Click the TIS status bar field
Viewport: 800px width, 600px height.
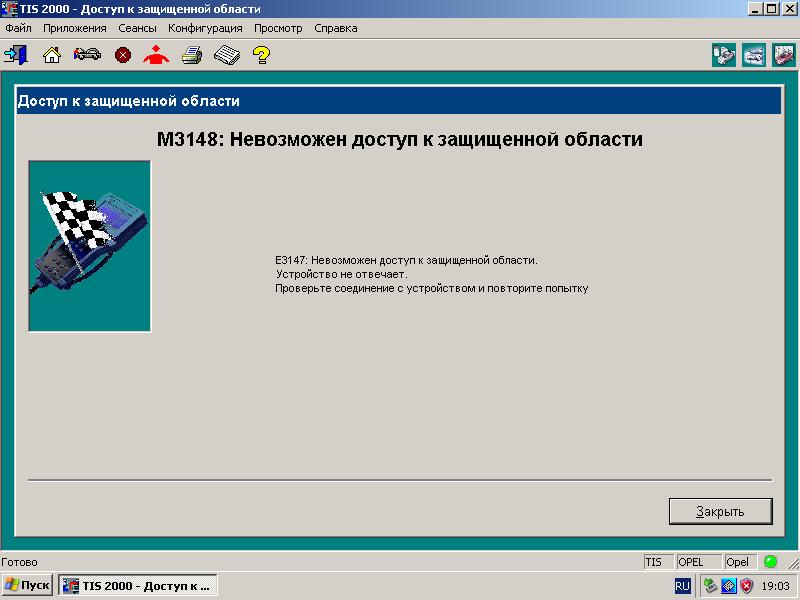658,562
